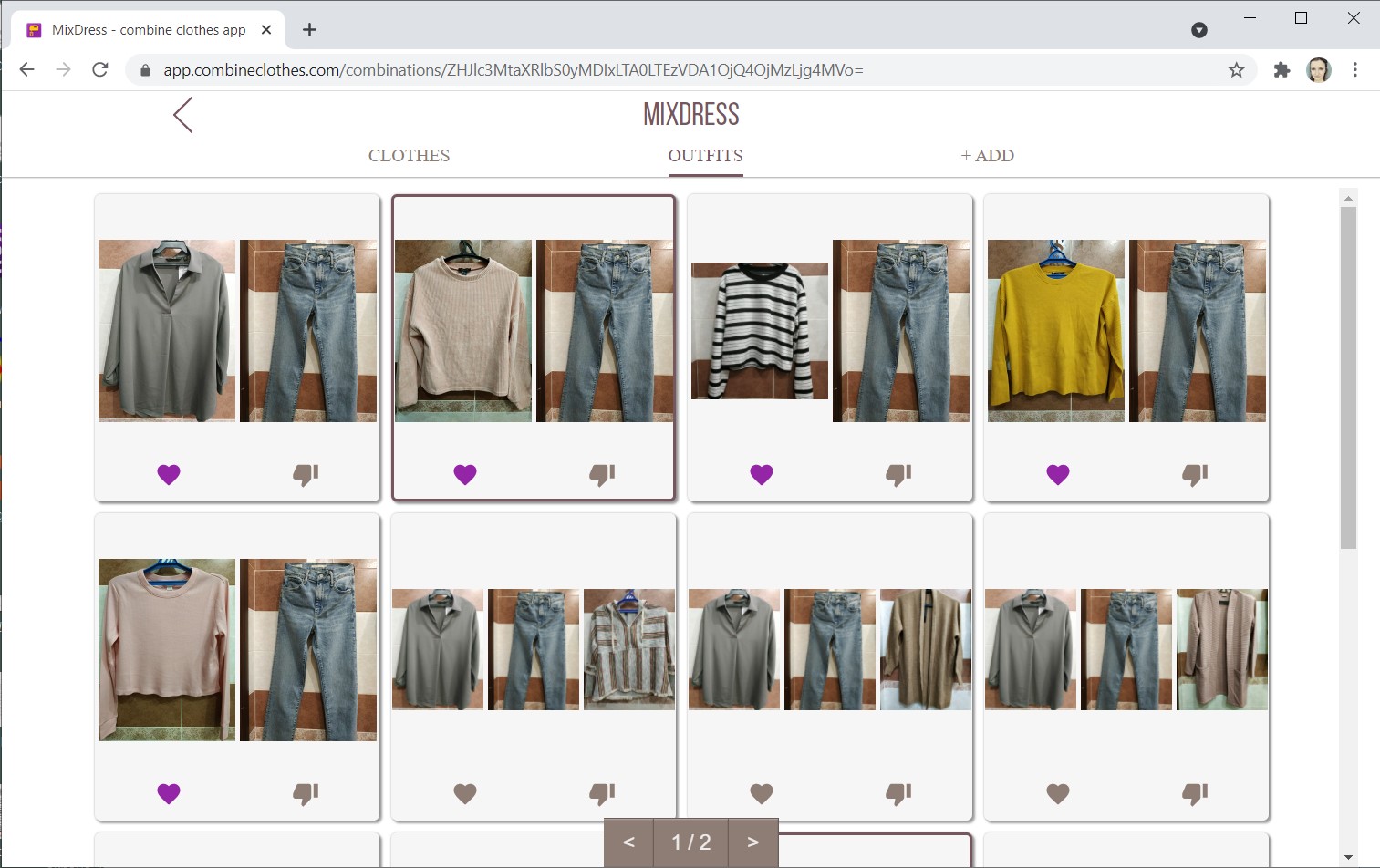The width and height of the screenshot is (1380, 868).
Task: Like the gray blouse and jeans outfit
Action: tap(168, 474)
